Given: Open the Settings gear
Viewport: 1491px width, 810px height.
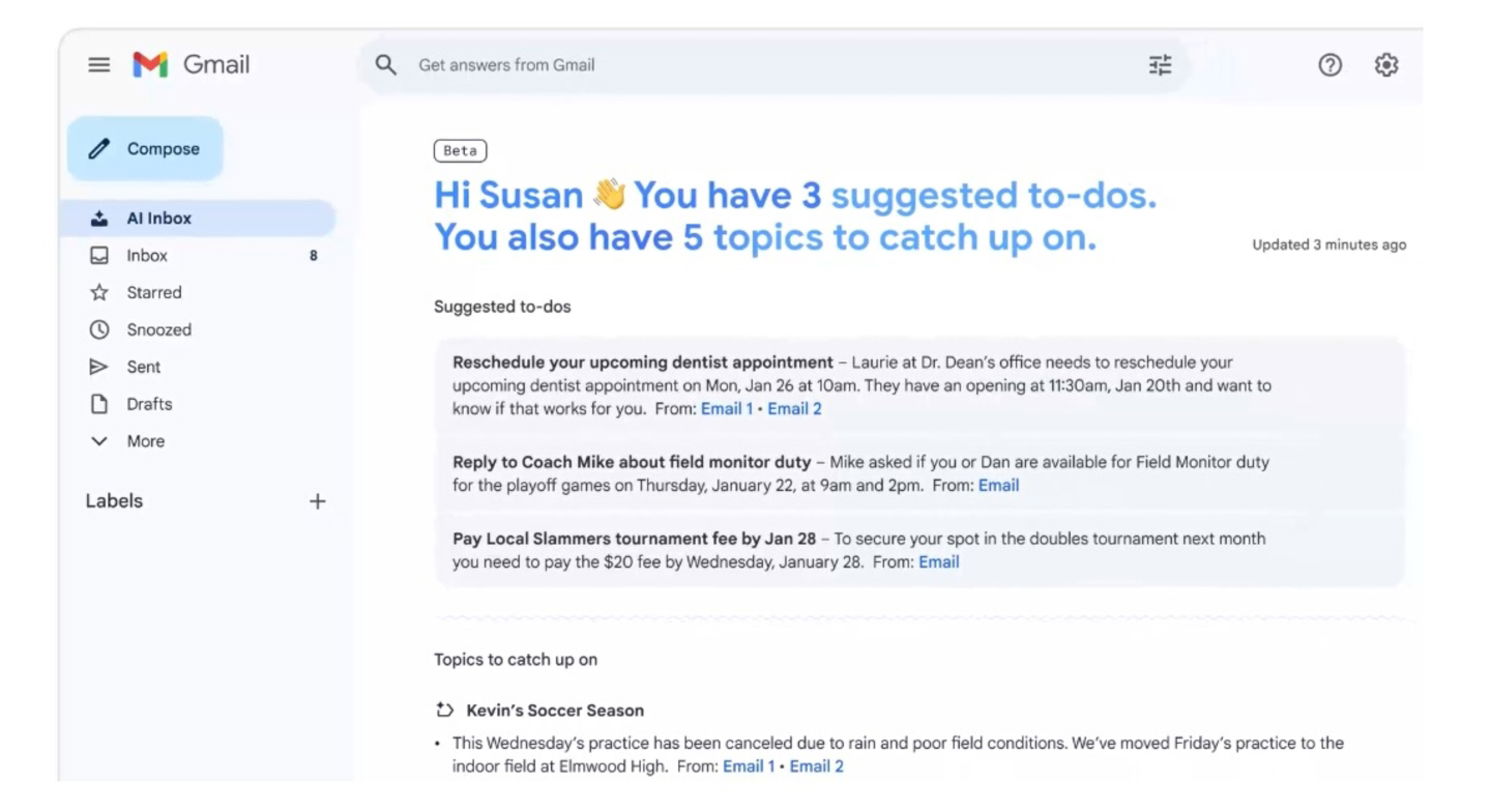Looking at the screenshot, I should click(x=1387, y=65).
